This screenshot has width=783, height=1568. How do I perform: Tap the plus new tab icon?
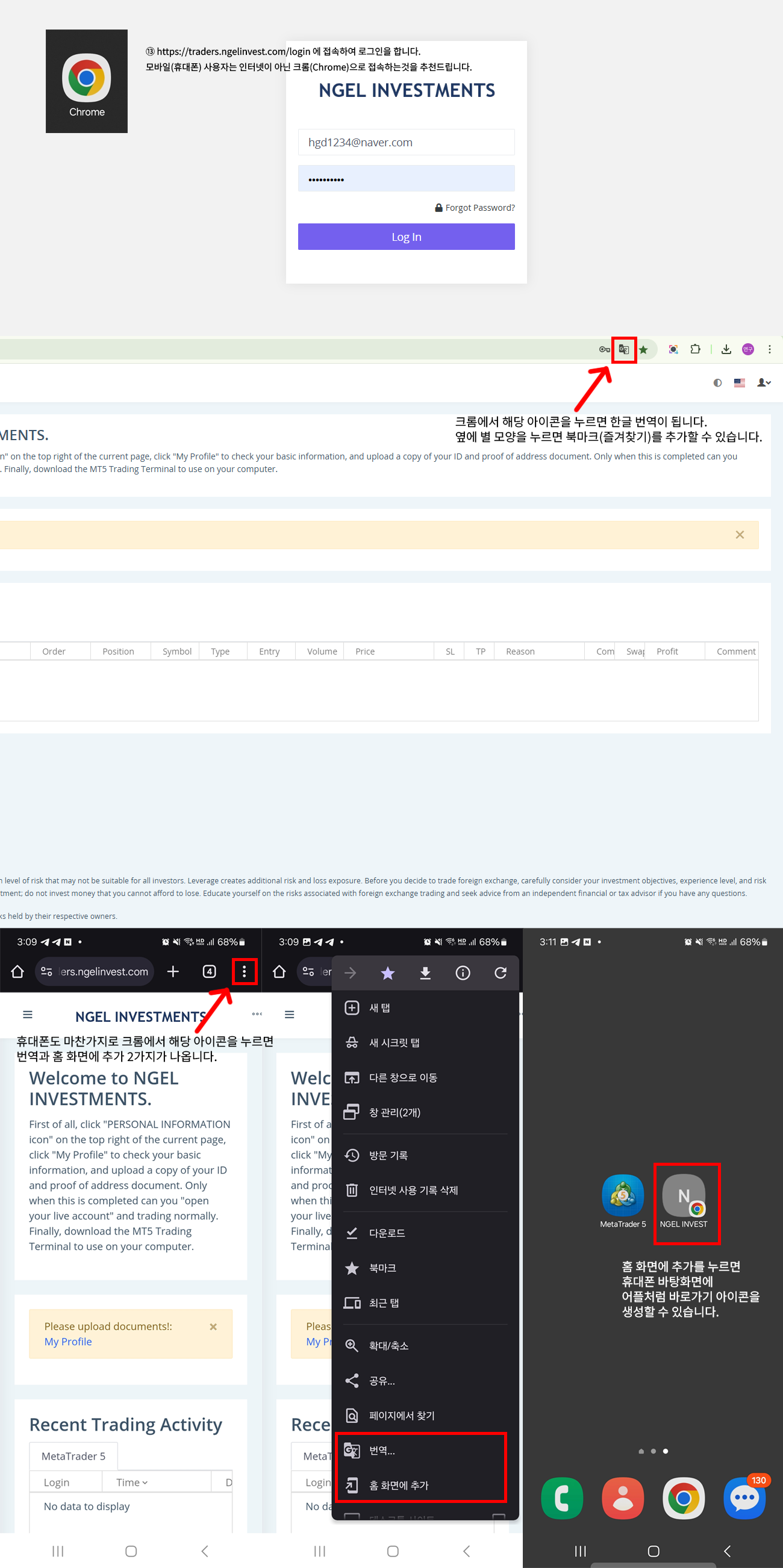(x=173, y=971)
